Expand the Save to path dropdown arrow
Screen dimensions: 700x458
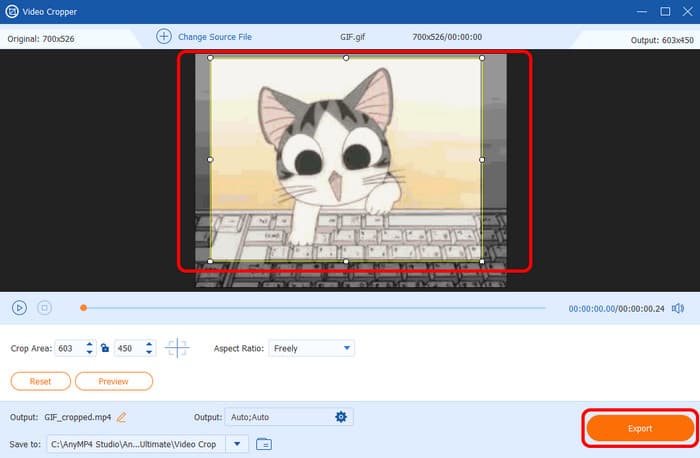pos(237,444)
